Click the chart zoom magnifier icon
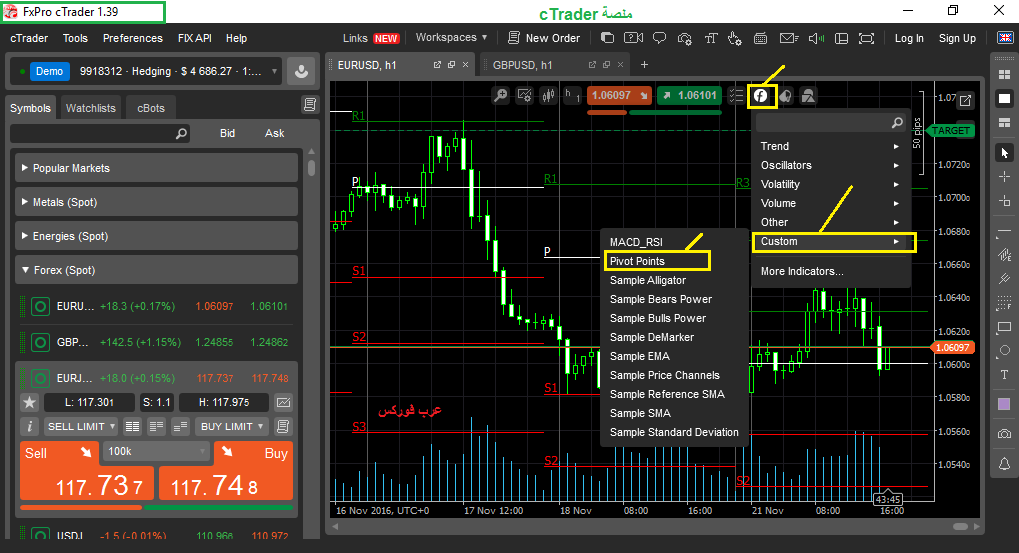 pyautogui.click(x=500, y=96)
